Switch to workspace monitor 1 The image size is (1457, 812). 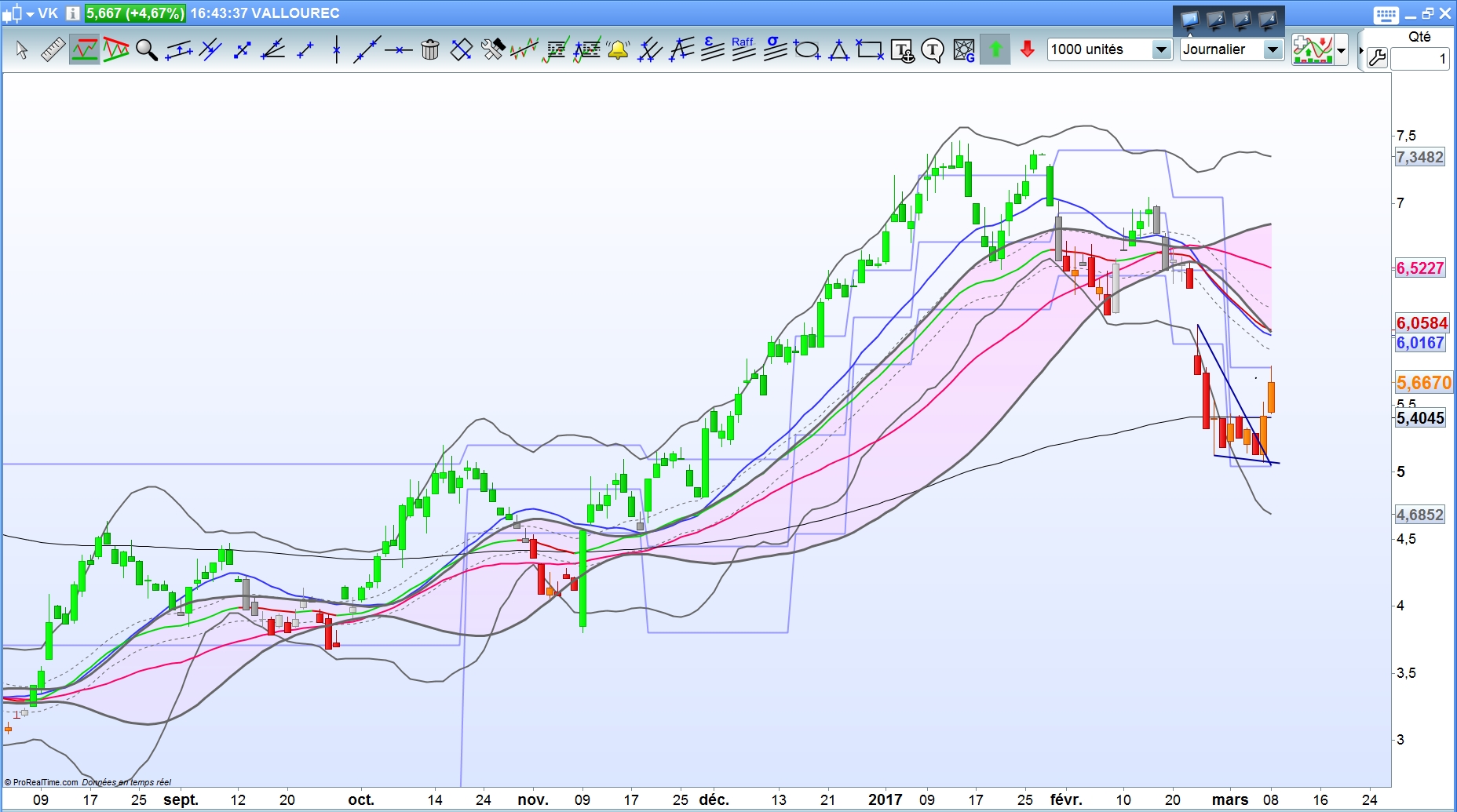(x=1190, y=20)
